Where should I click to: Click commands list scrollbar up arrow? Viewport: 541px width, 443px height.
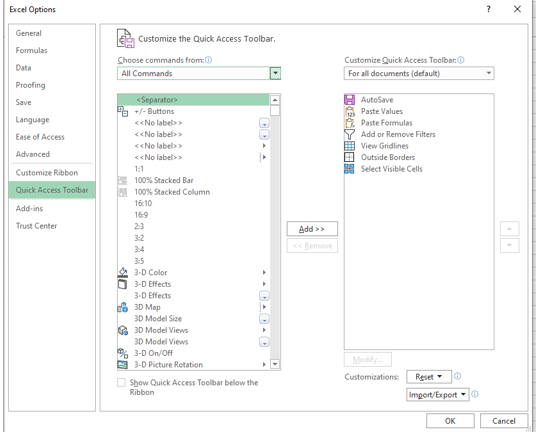[275, 100]
